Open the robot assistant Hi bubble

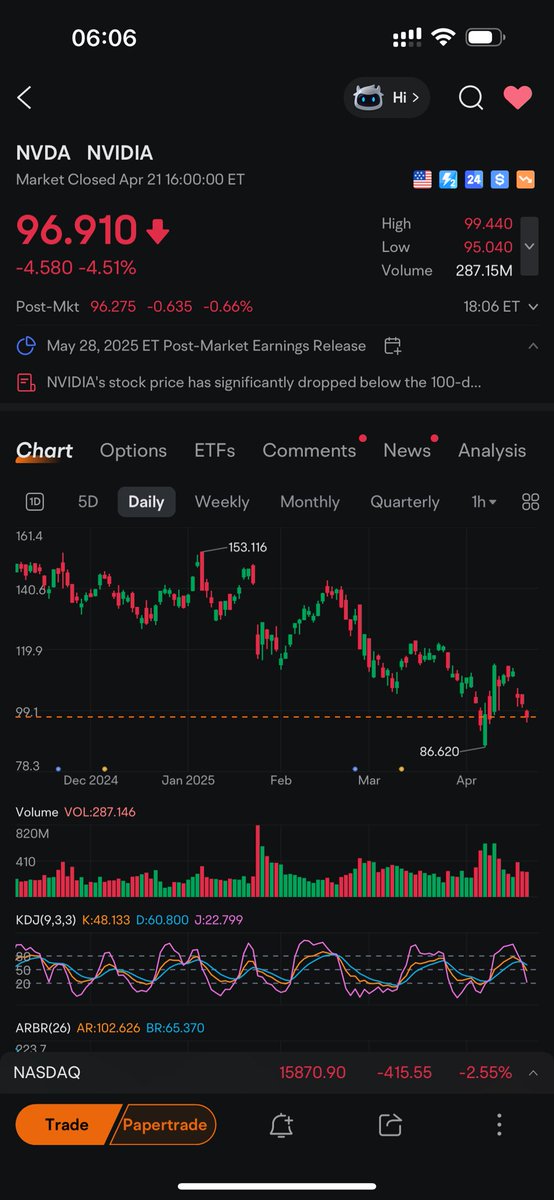386,97
